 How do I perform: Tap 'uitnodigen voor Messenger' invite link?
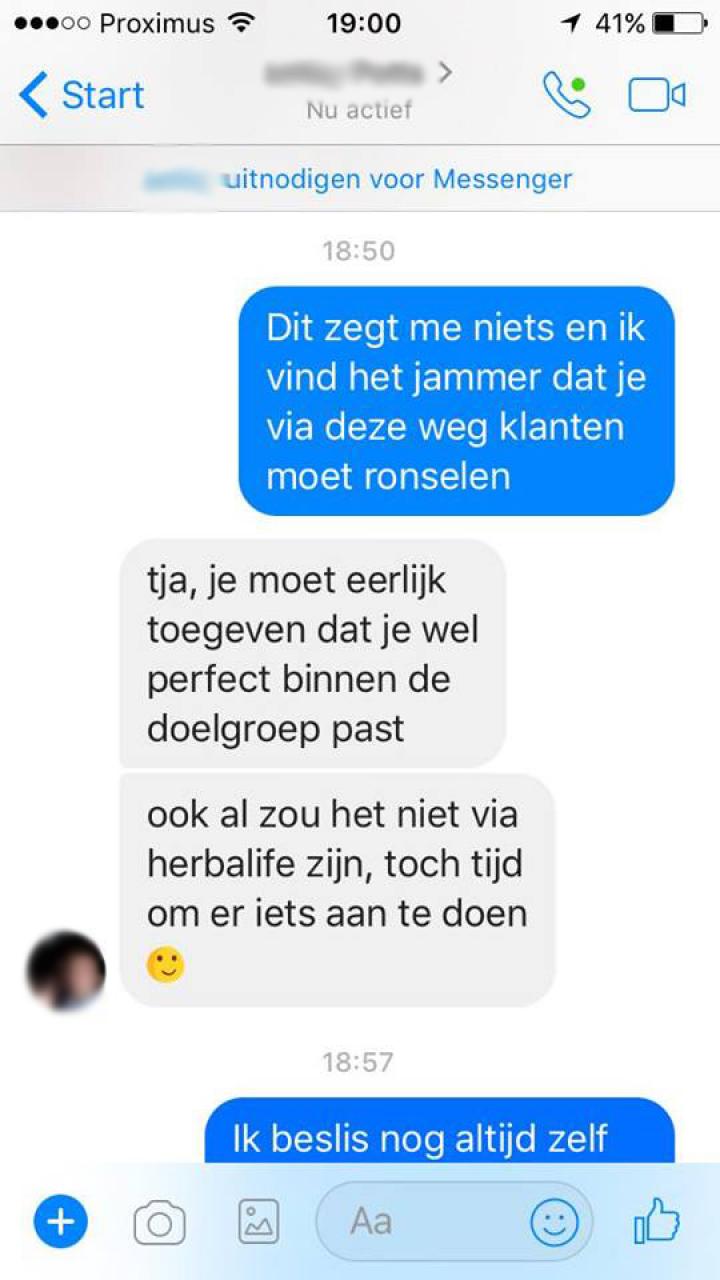coord(398,179)
